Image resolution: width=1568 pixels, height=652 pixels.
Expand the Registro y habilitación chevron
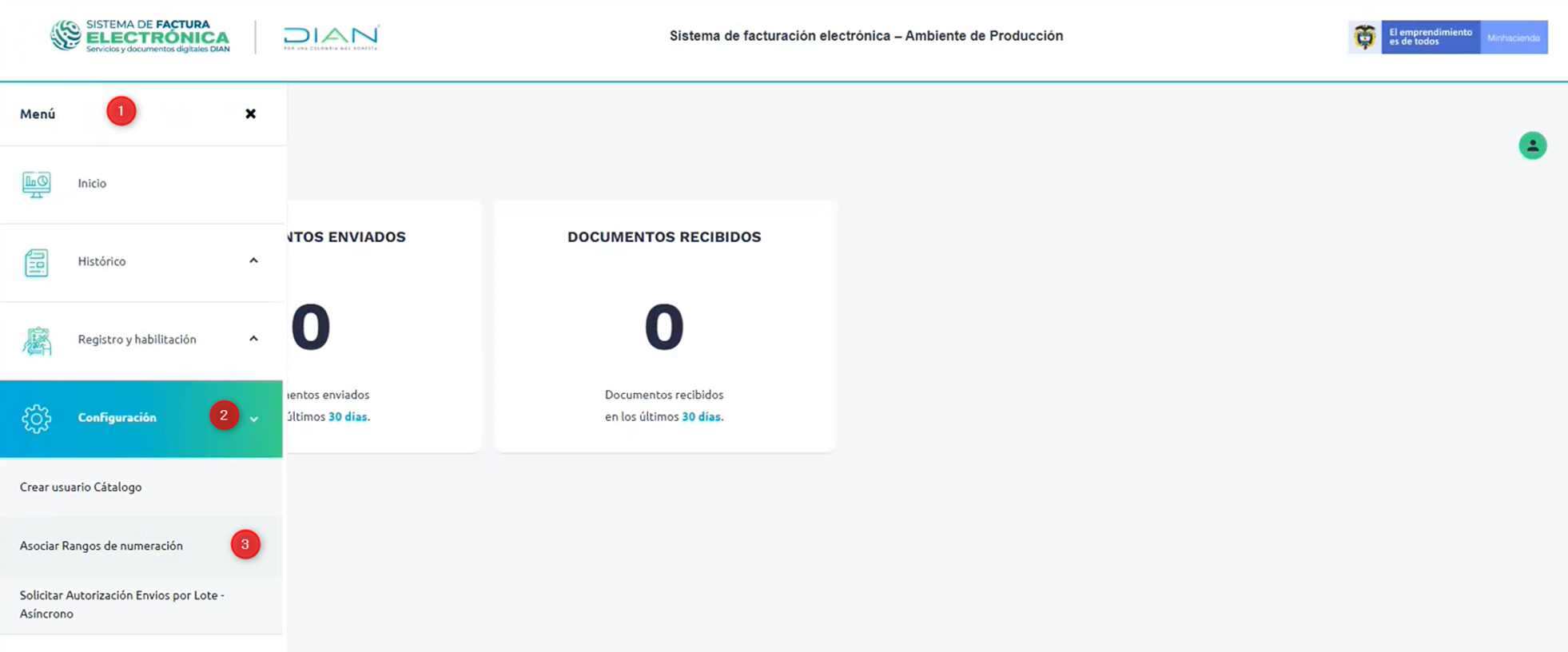[253, 339]
